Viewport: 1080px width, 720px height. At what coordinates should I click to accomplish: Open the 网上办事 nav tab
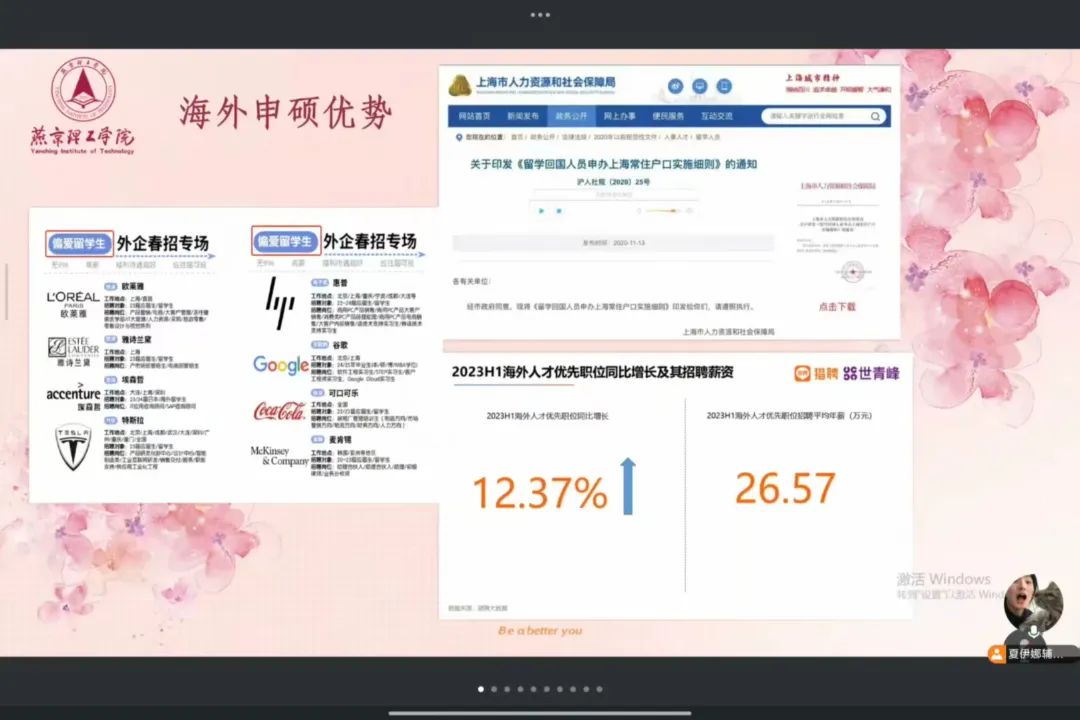pyautogui.click(x=619, y=116)
